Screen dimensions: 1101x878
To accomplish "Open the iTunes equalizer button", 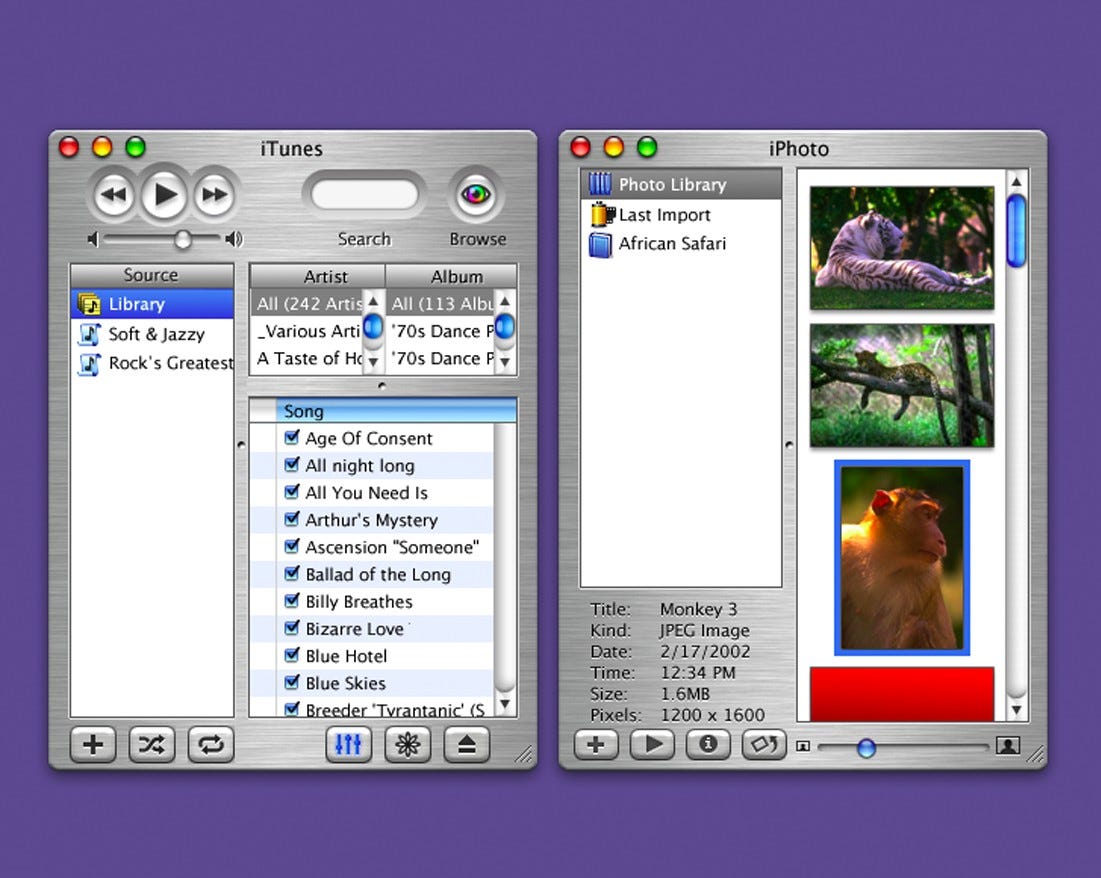I will point(348,745).
